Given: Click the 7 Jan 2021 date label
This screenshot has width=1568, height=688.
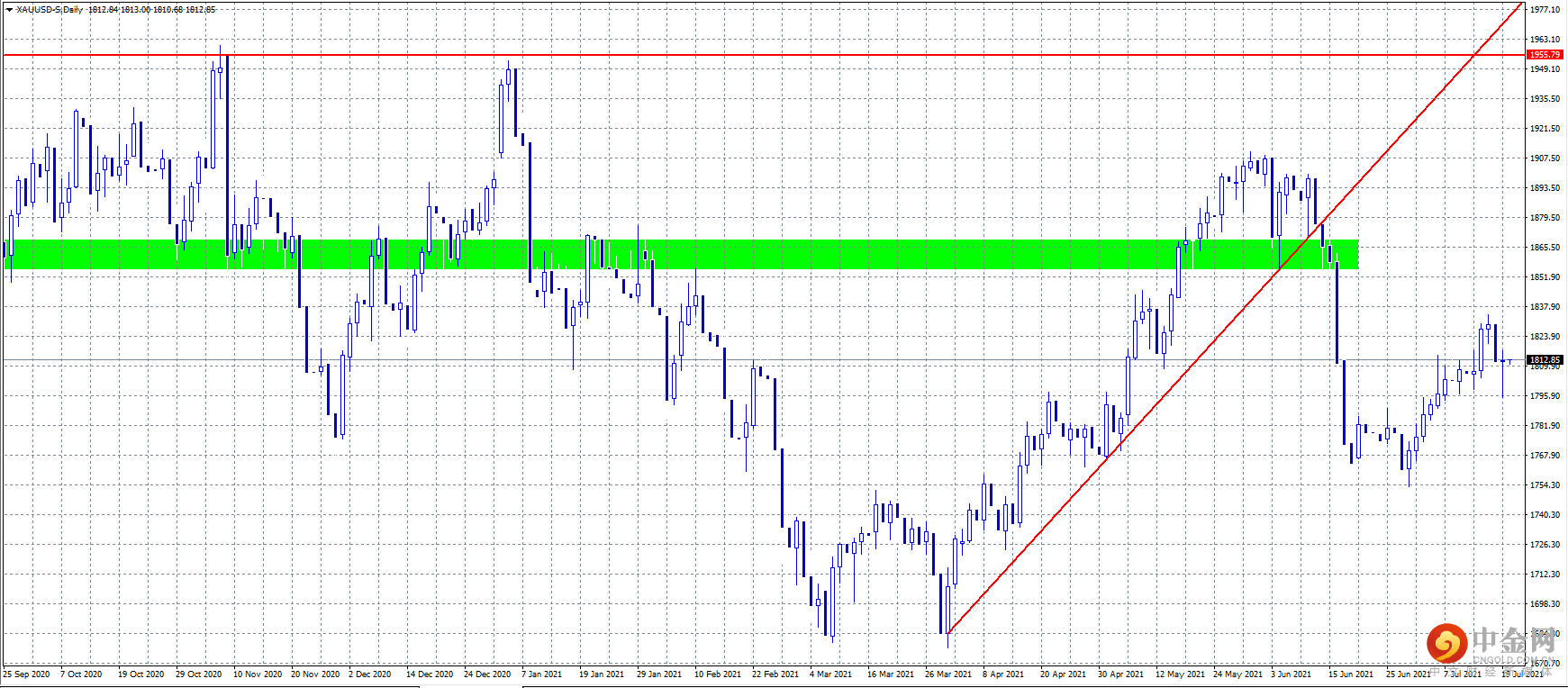Looking at the screenshot, I should tap(541, 674).
